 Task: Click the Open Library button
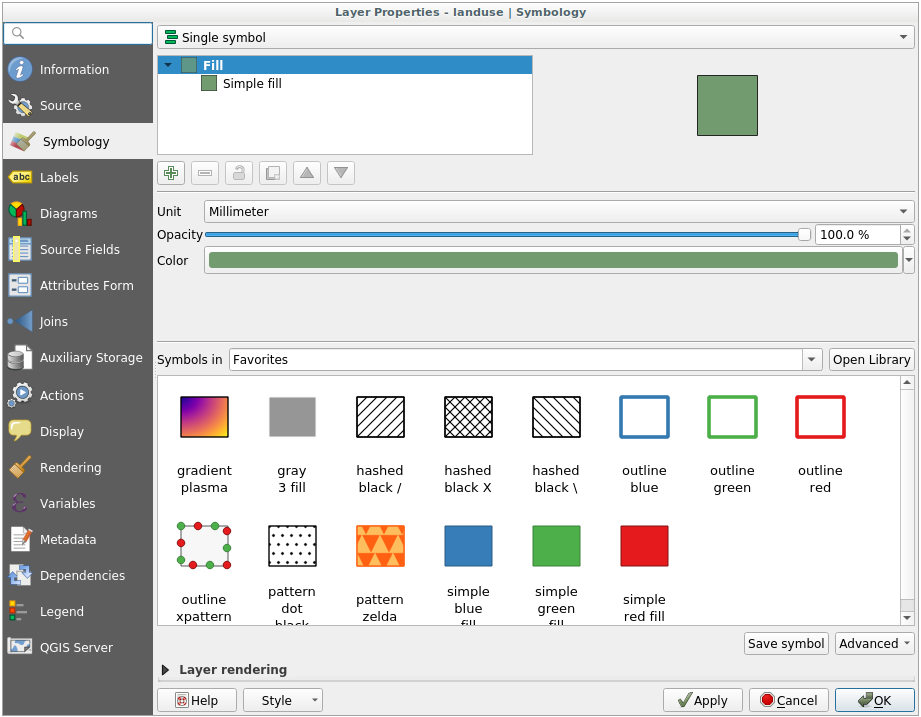[x=871, y=360]
